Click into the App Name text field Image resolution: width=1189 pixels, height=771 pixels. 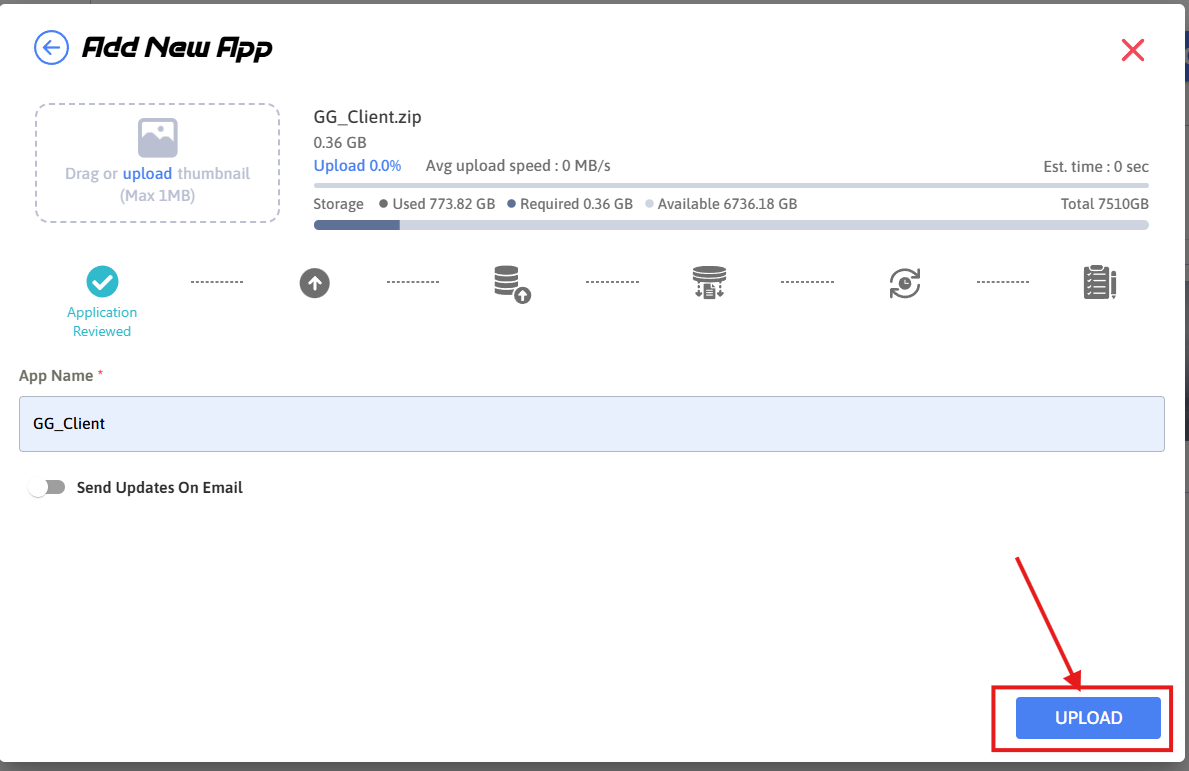pyautogui.click(x=591, y=424)
